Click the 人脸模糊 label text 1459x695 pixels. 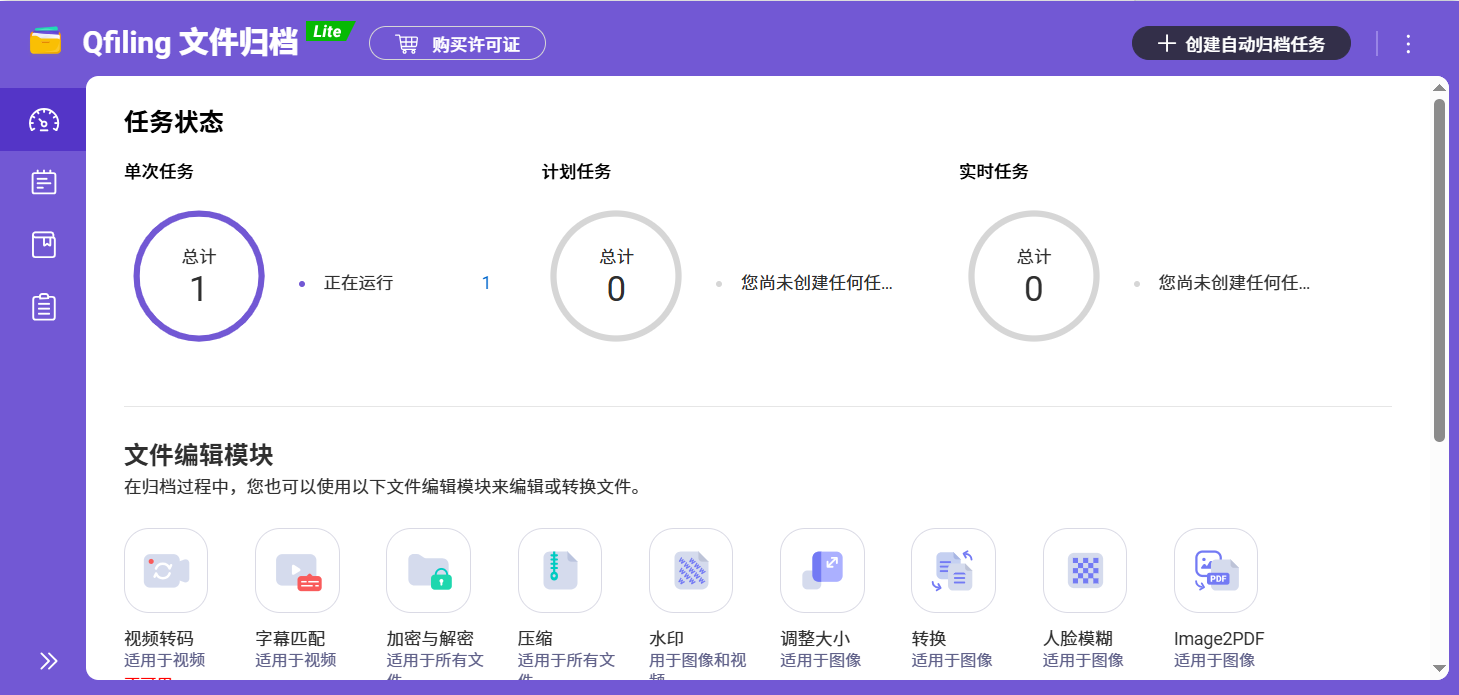point(1078,639)
